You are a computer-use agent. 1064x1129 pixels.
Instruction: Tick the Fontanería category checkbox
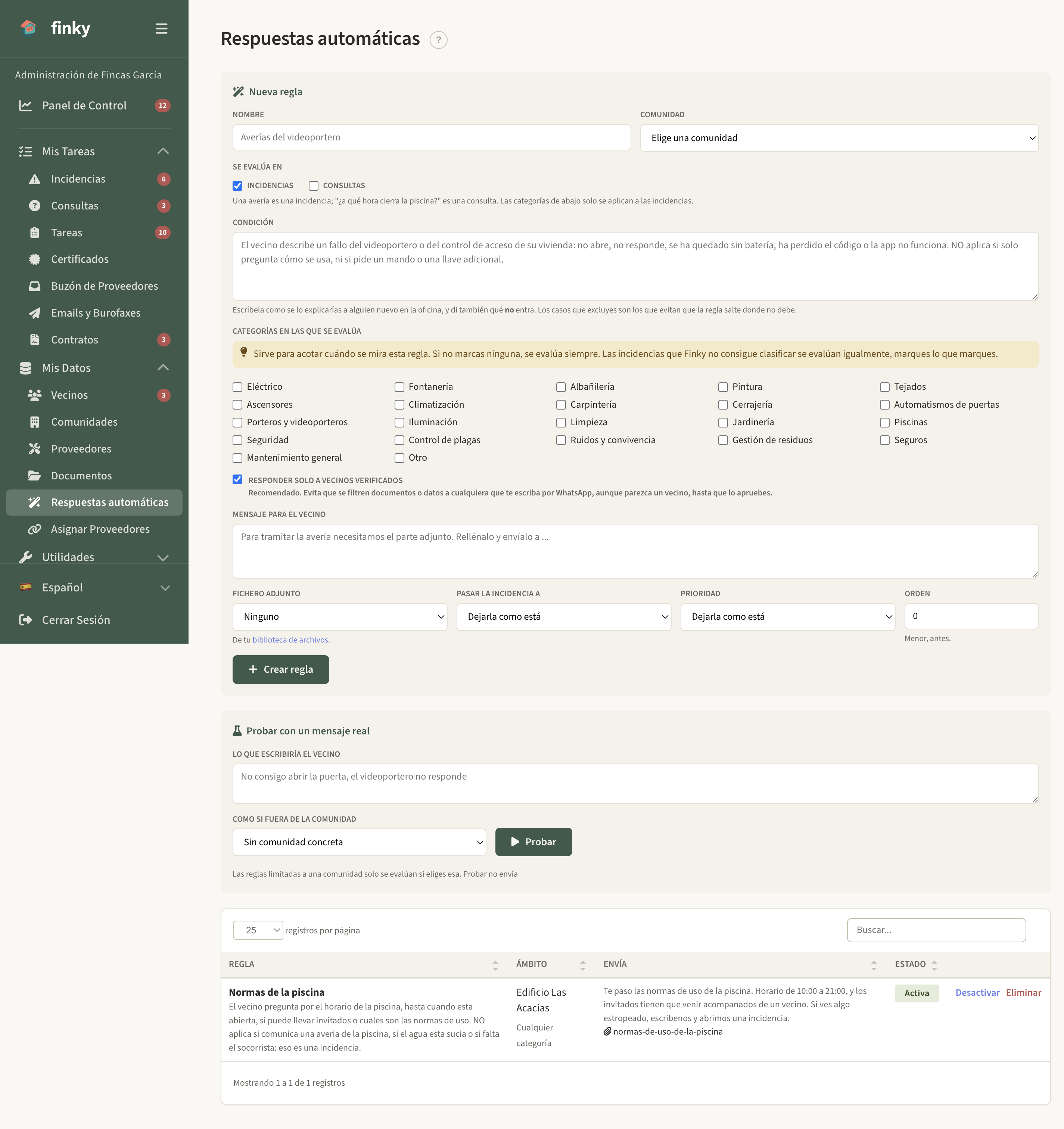point(399,387)
